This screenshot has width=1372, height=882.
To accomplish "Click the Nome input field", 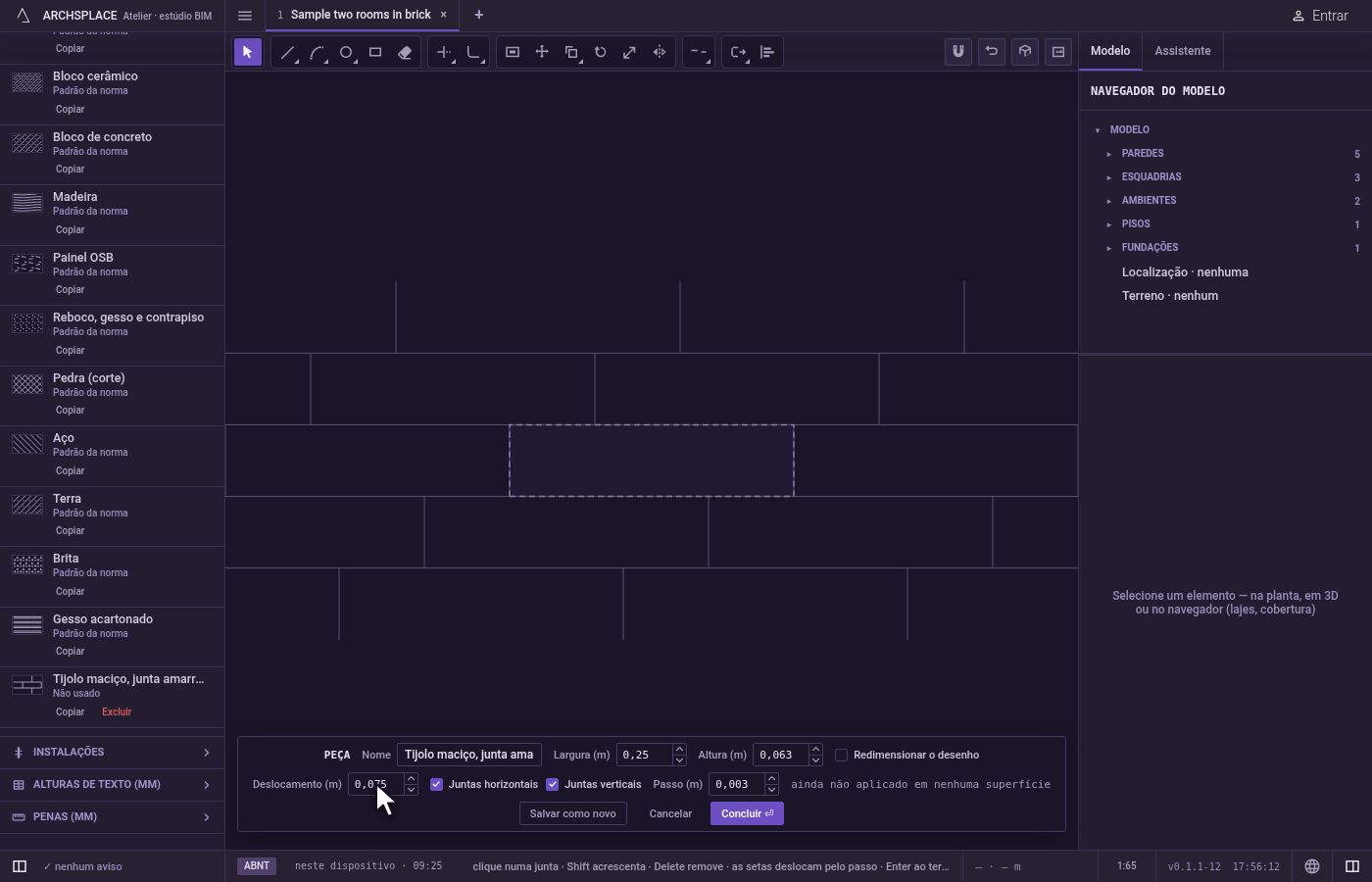I will point(469,755).
